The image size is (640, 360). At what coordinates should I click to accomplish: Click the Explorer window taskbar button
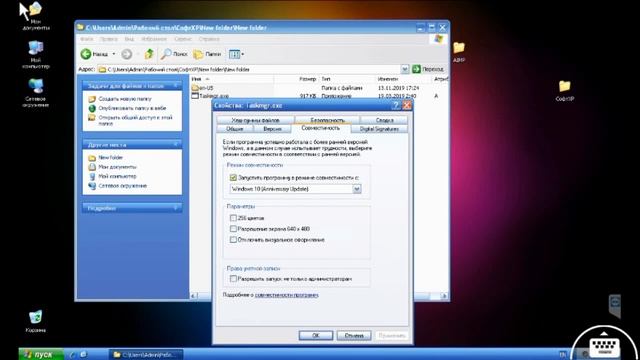tap(146, 355)
